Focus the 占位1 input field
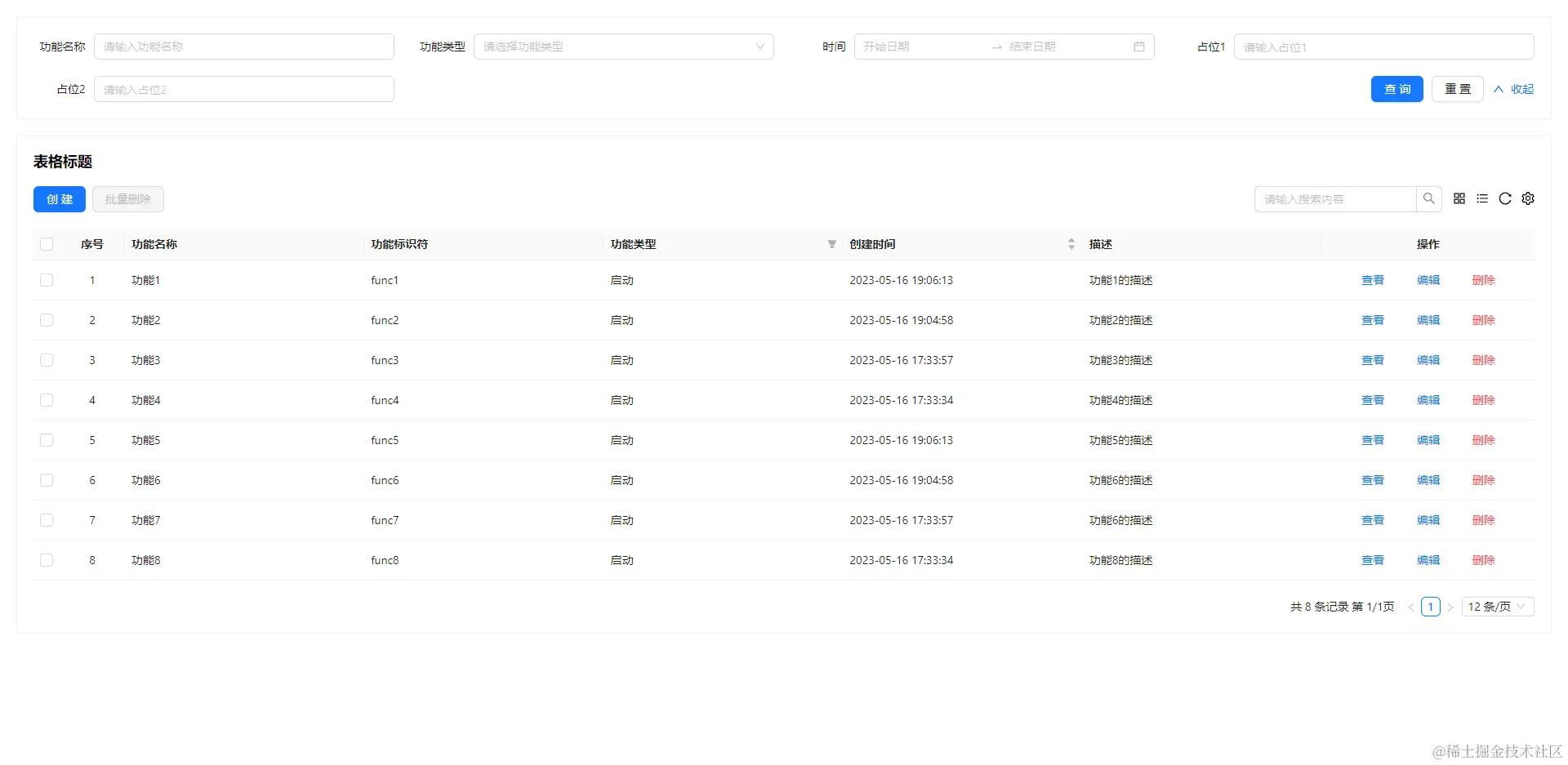The height and width of the screenshot is (765, 1568). click(x=1384, y=47)
